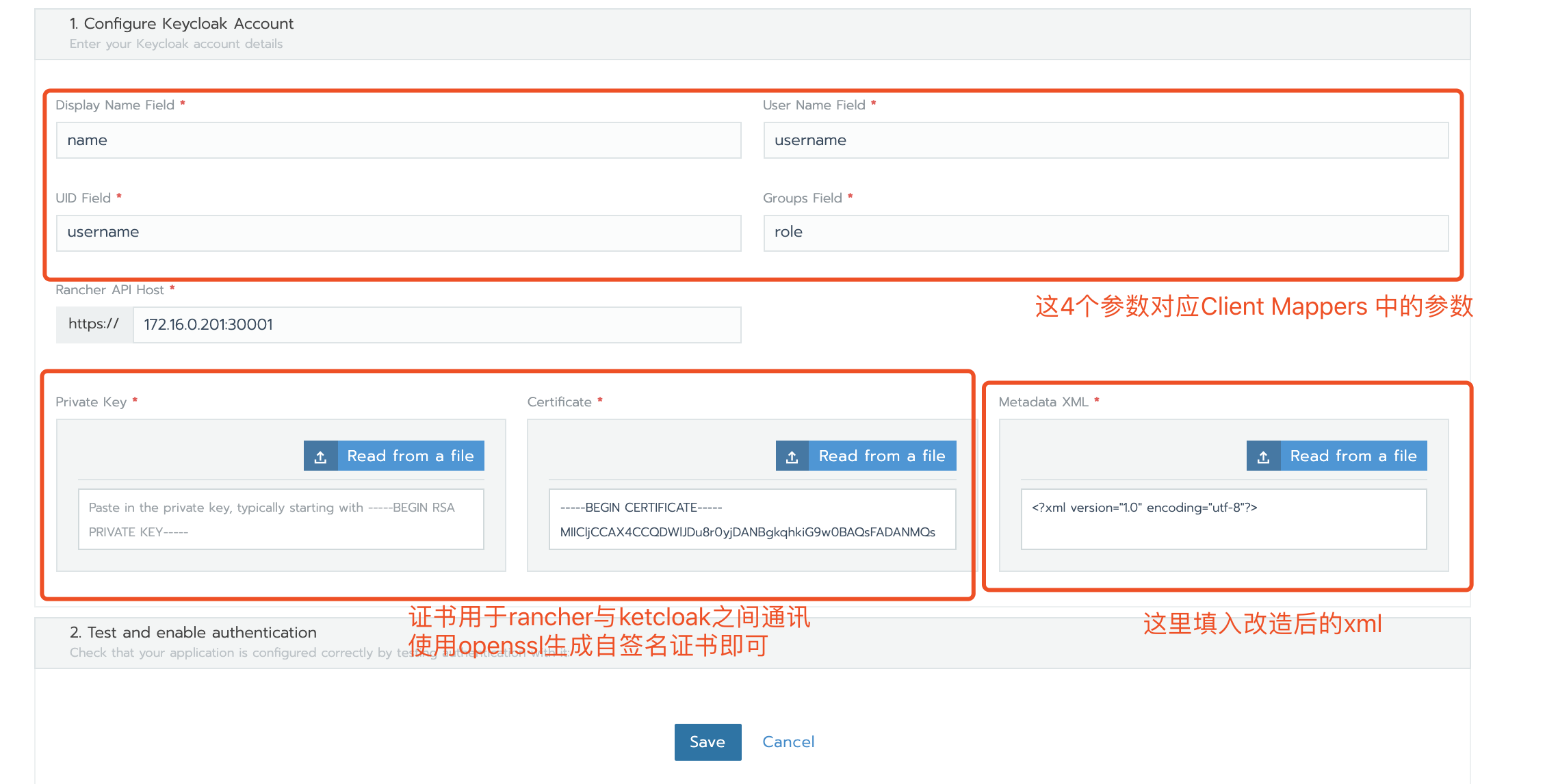1545x784 pixels.
Task: Click the Private Key upload icon
Action: 320,456
